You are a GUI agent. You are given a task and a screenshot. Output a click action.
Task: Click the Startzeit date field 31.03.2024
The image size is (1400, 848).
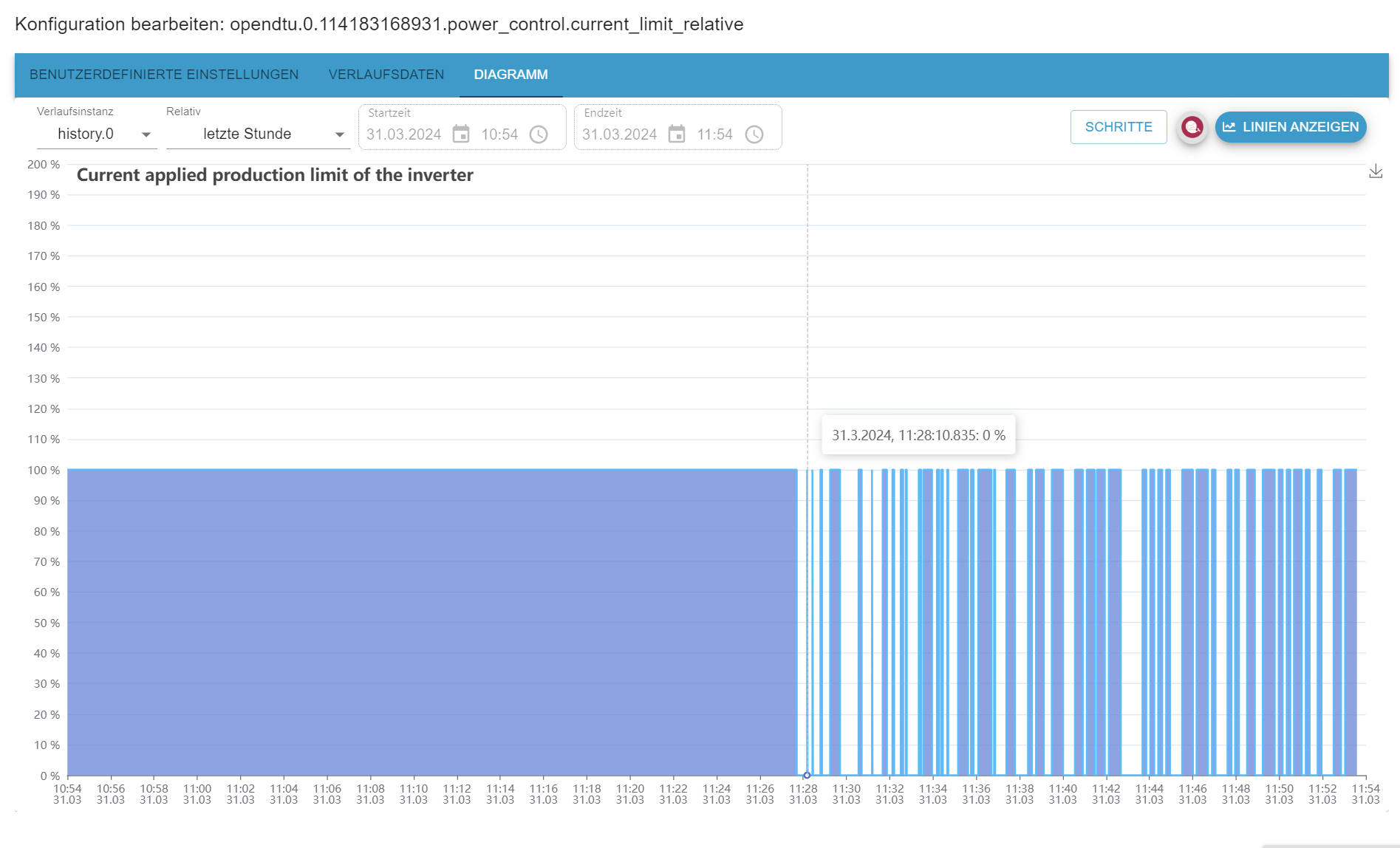coord(404,134)
